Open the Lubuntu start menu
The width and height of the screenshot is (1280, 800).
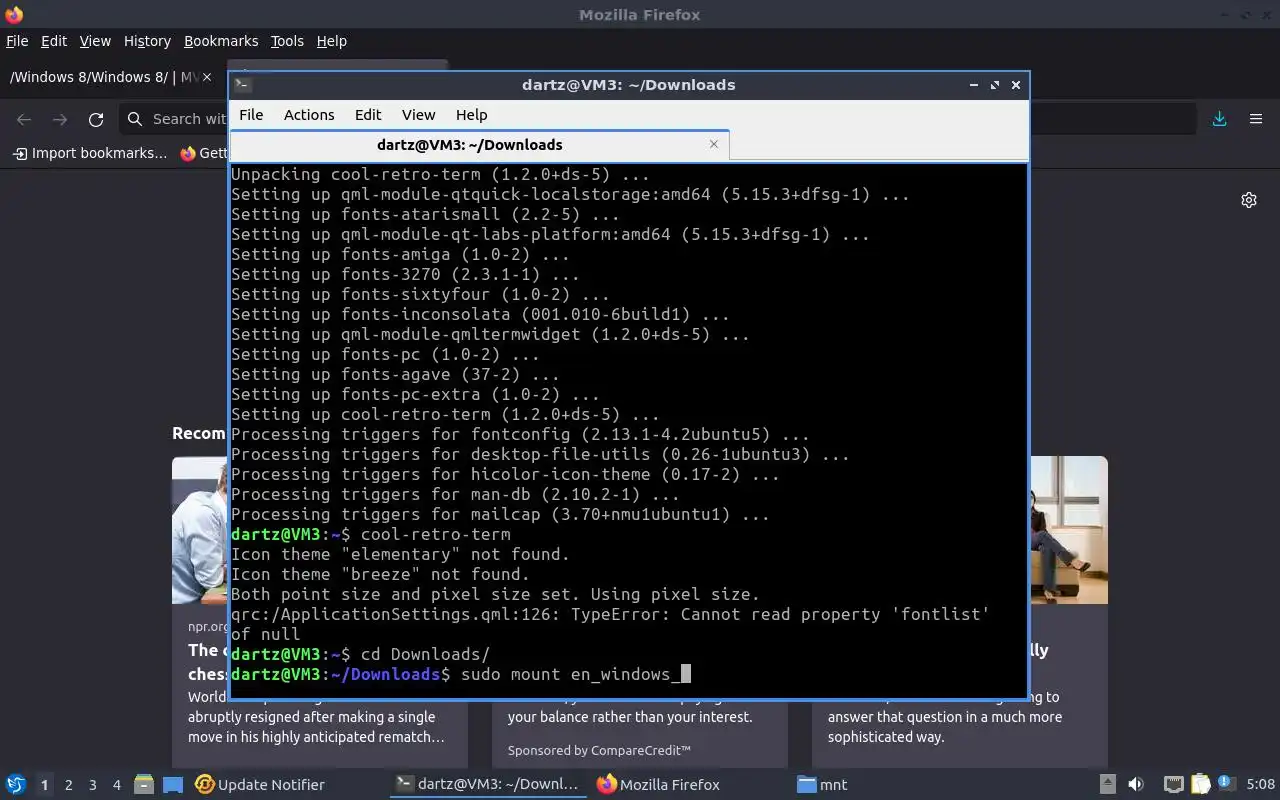tap(15, 784)
